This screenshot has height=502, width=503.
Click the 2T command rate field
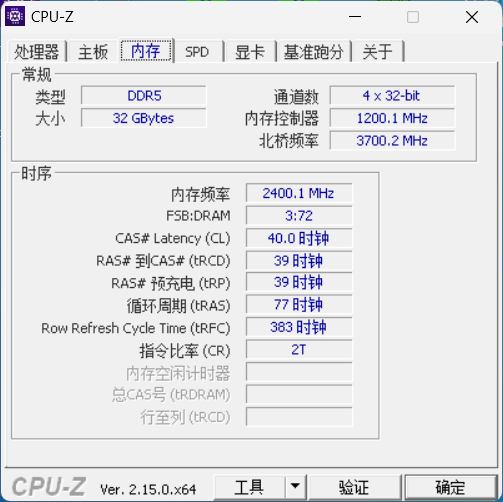(x=299, y=349)
